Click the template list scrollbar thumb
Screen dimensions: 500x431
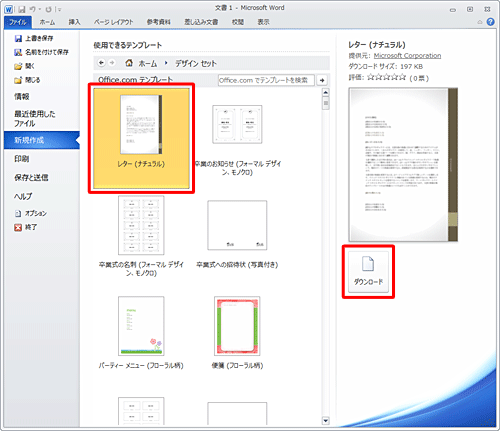point(326,103)
